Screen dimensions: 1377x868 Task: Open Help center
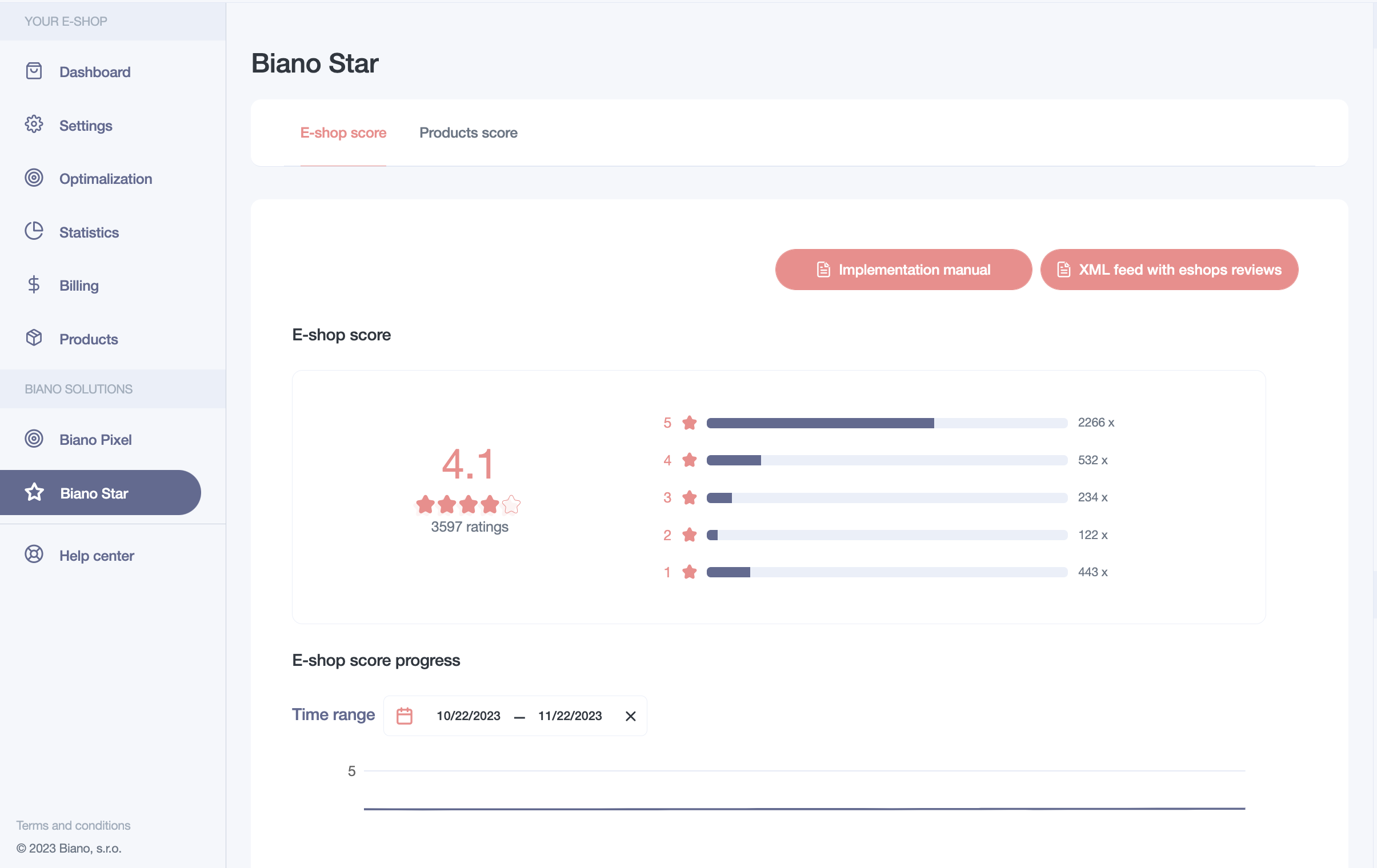pos(97,556)
